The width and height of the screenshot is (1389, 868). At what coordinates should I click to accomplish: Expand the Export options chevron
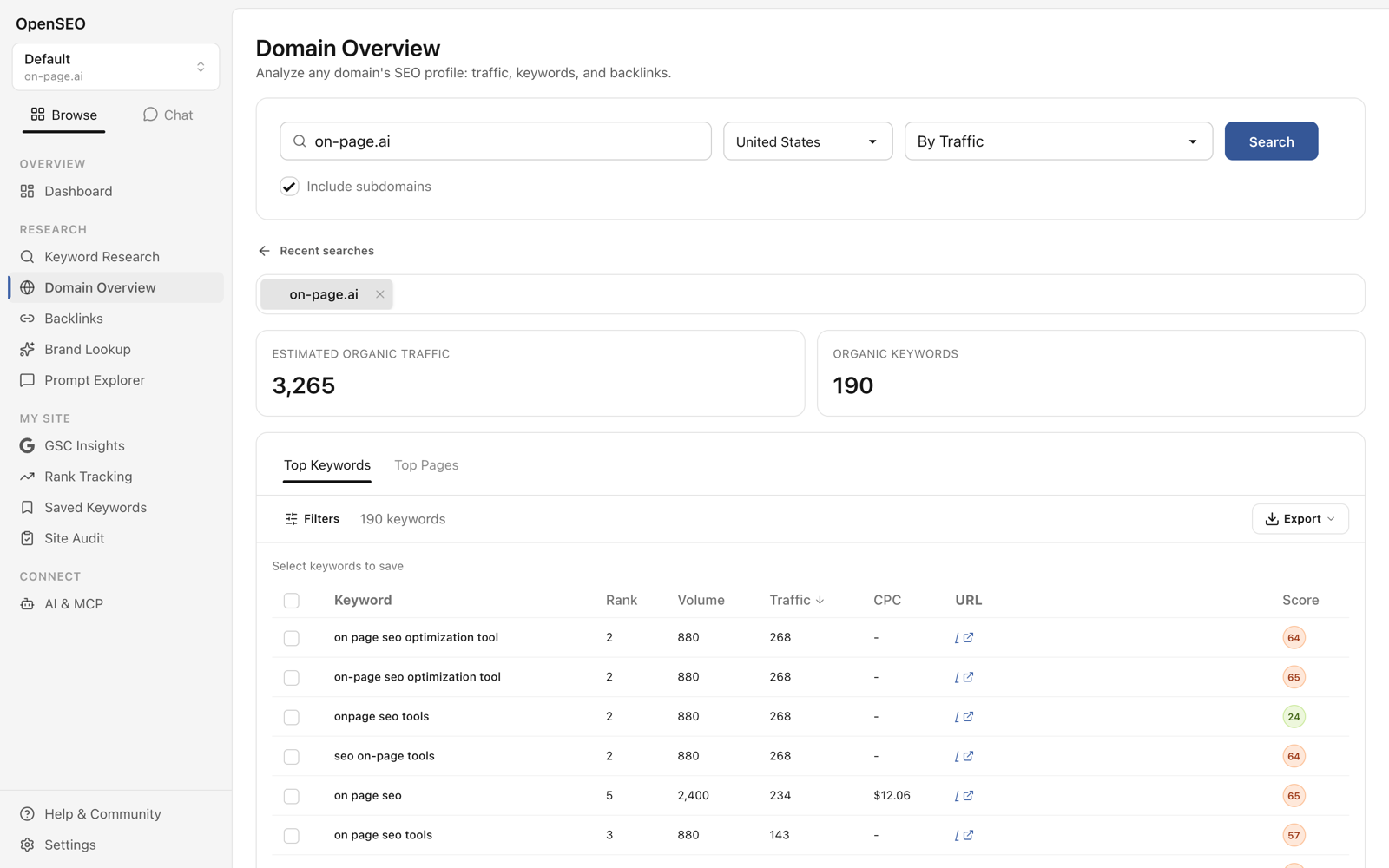tap(1331, 519)
